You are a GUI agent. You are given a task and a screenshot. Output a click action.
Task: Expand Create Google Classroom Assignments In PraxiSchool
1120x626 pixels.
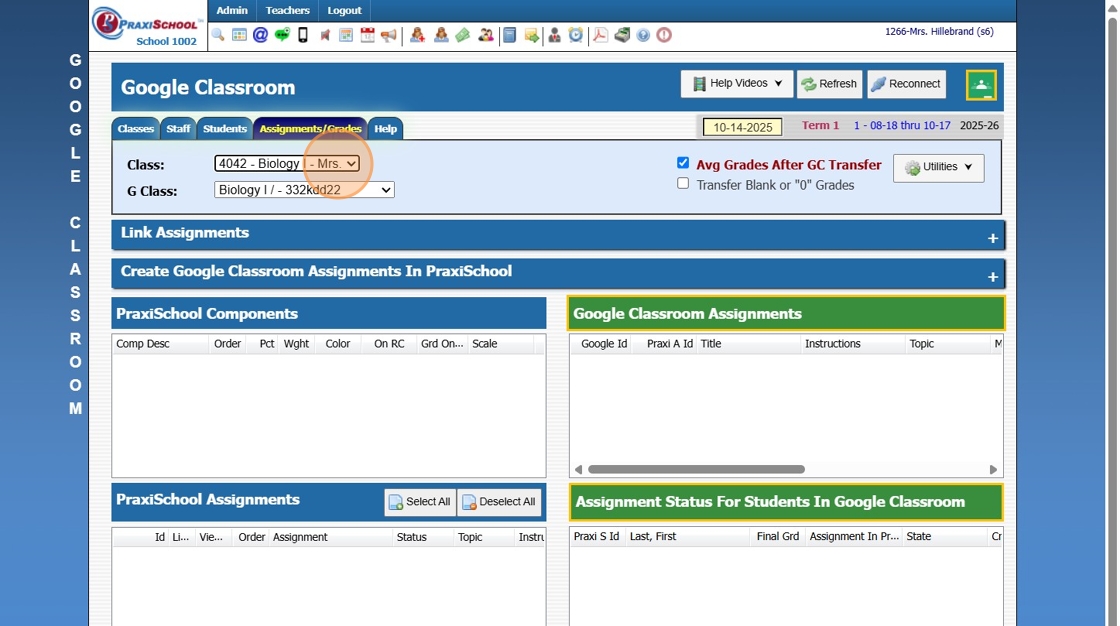(558, 273)
